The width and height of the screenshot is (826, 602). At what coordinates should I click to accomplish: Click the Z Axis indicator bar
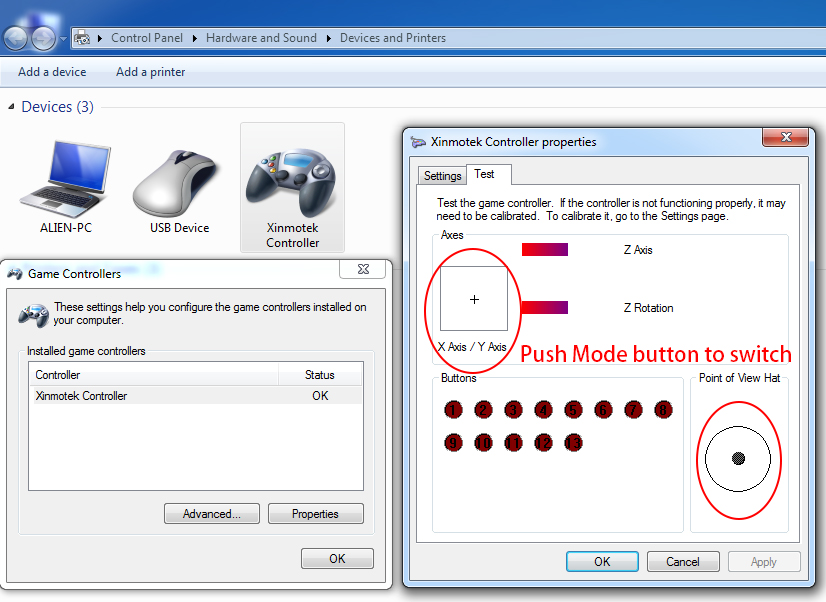pos(545,250)
